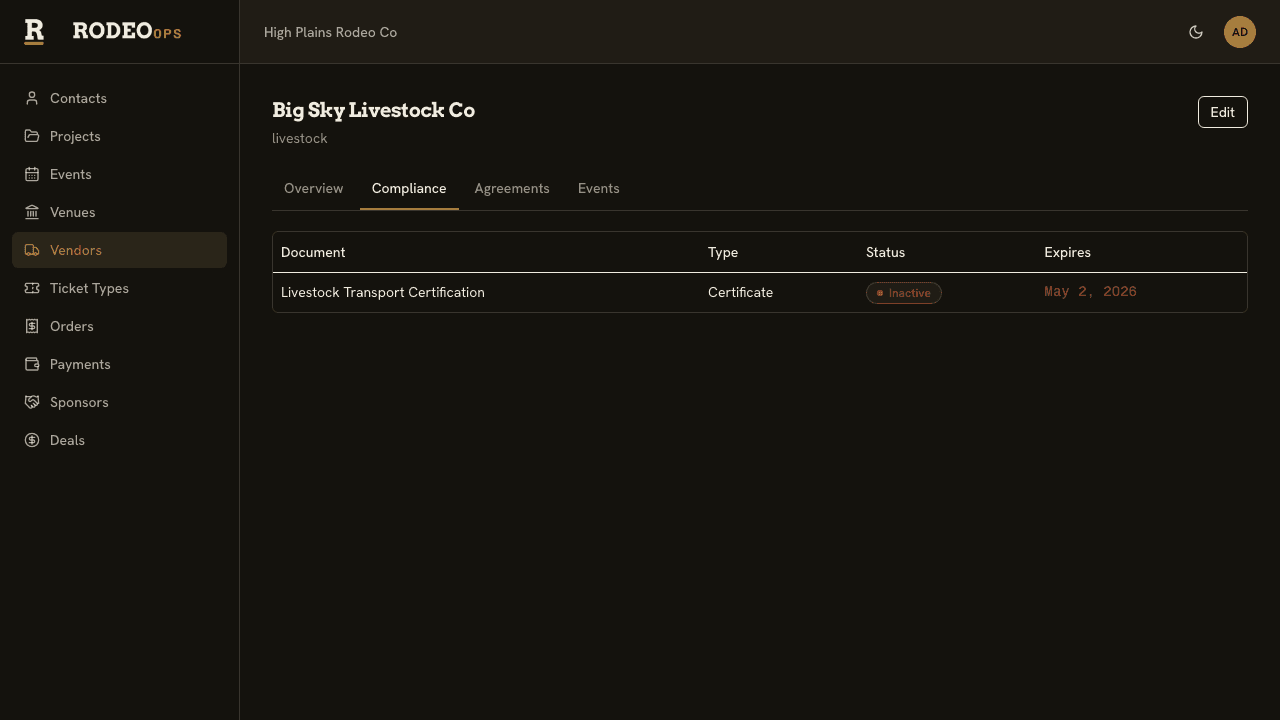
Task: Open the Sponsors label in the sidebar
Action: 79,402
